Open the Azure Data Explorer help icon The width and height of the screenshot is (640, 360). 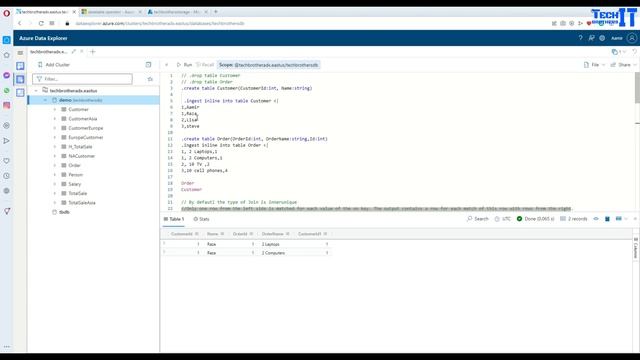(x=580, y=38)
